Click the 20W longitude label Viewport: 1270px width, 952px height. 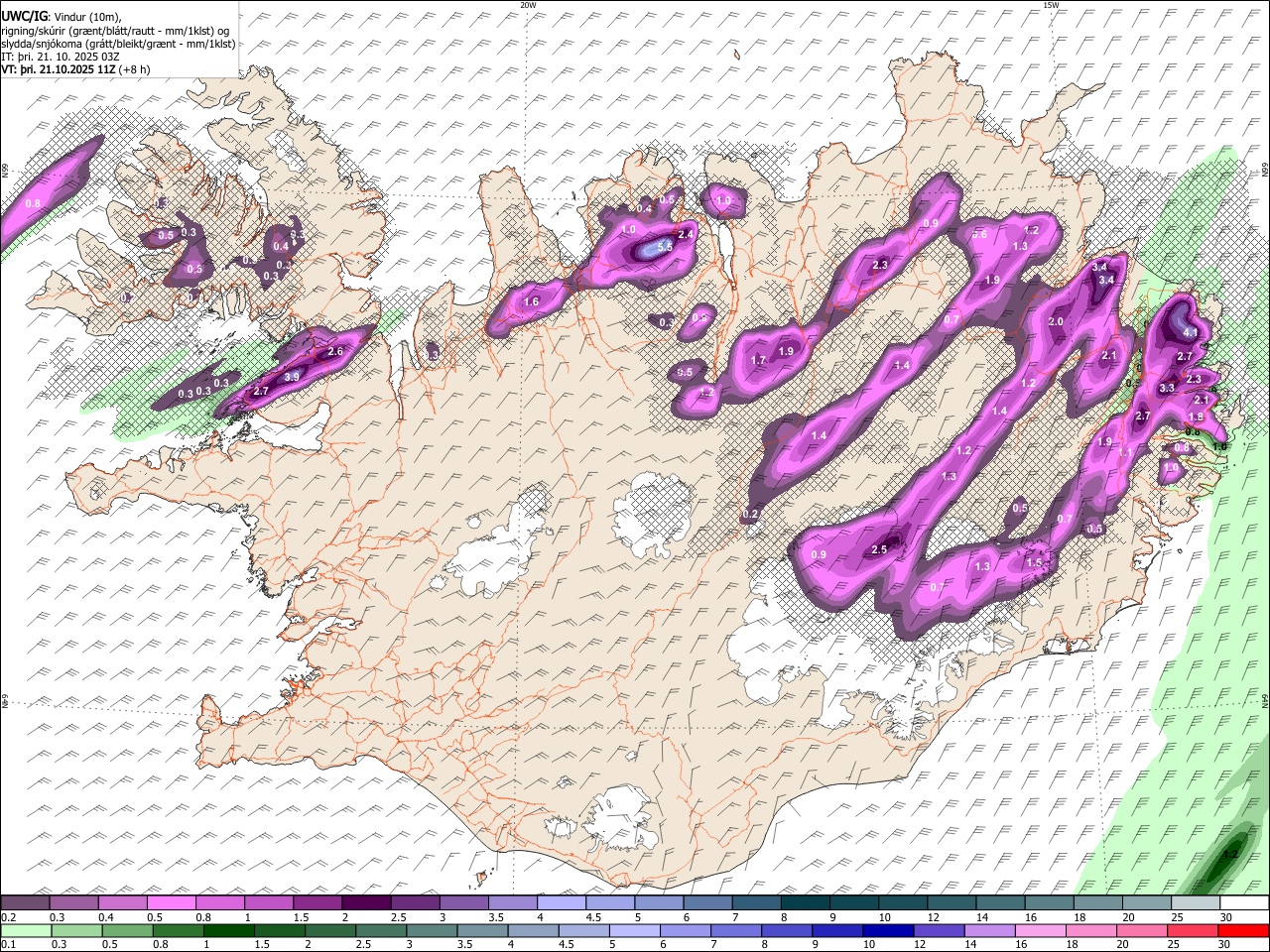[528, 5]
